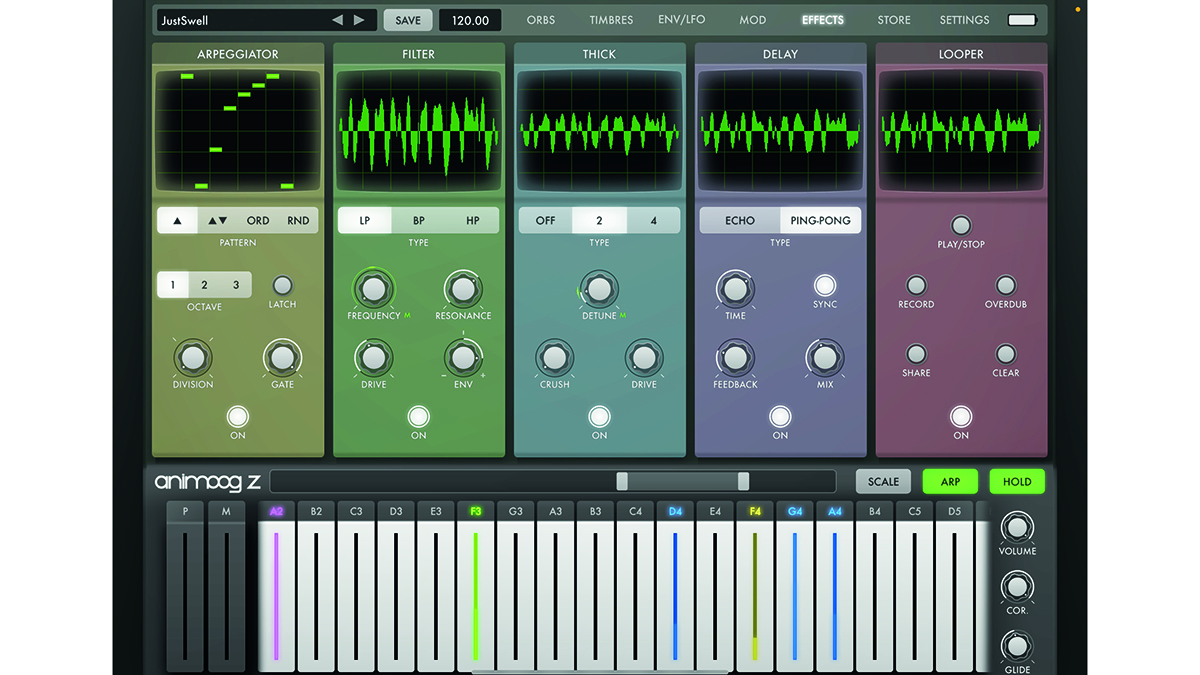Click the Thick Crush knob
The width and height of the screenshot is (1200, 675).
pos(554,357)
